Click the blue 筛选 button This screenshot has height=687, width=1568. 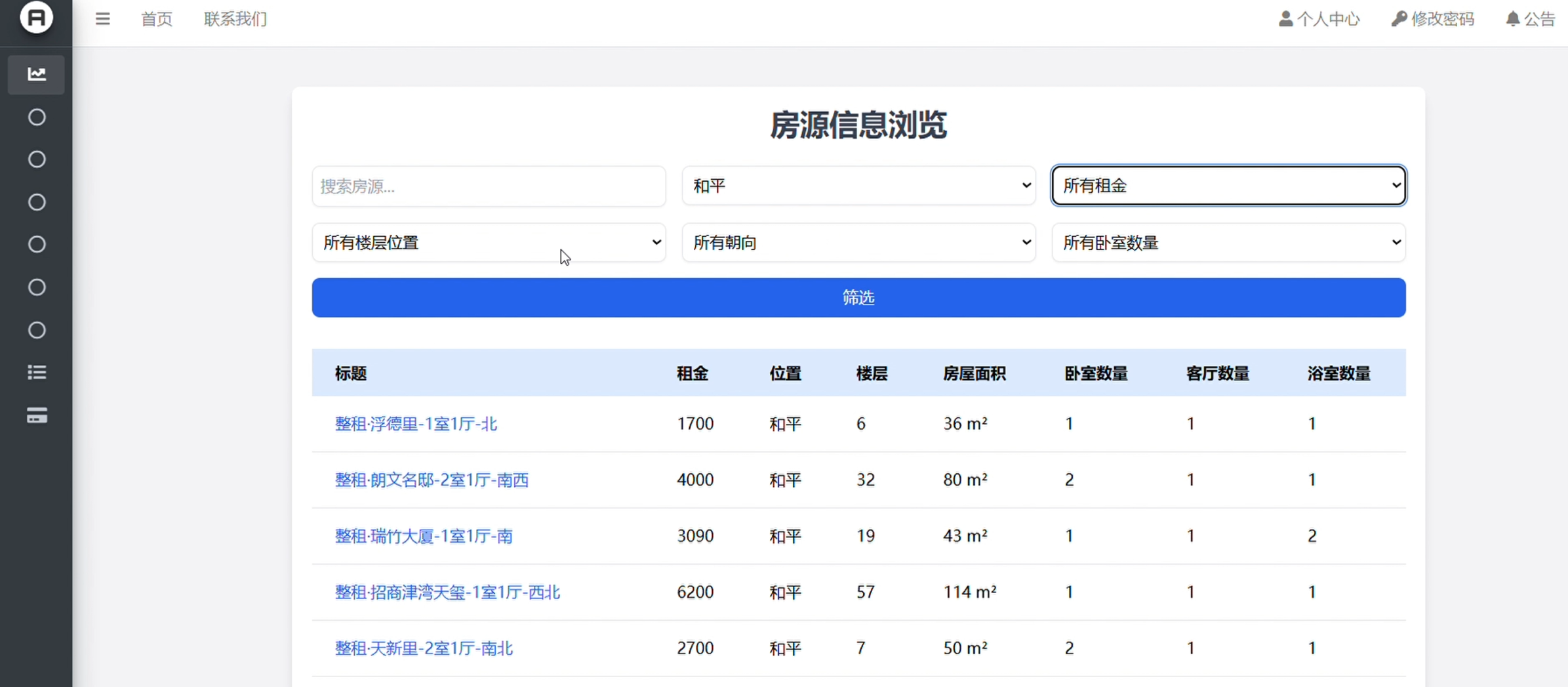[859, 298]
